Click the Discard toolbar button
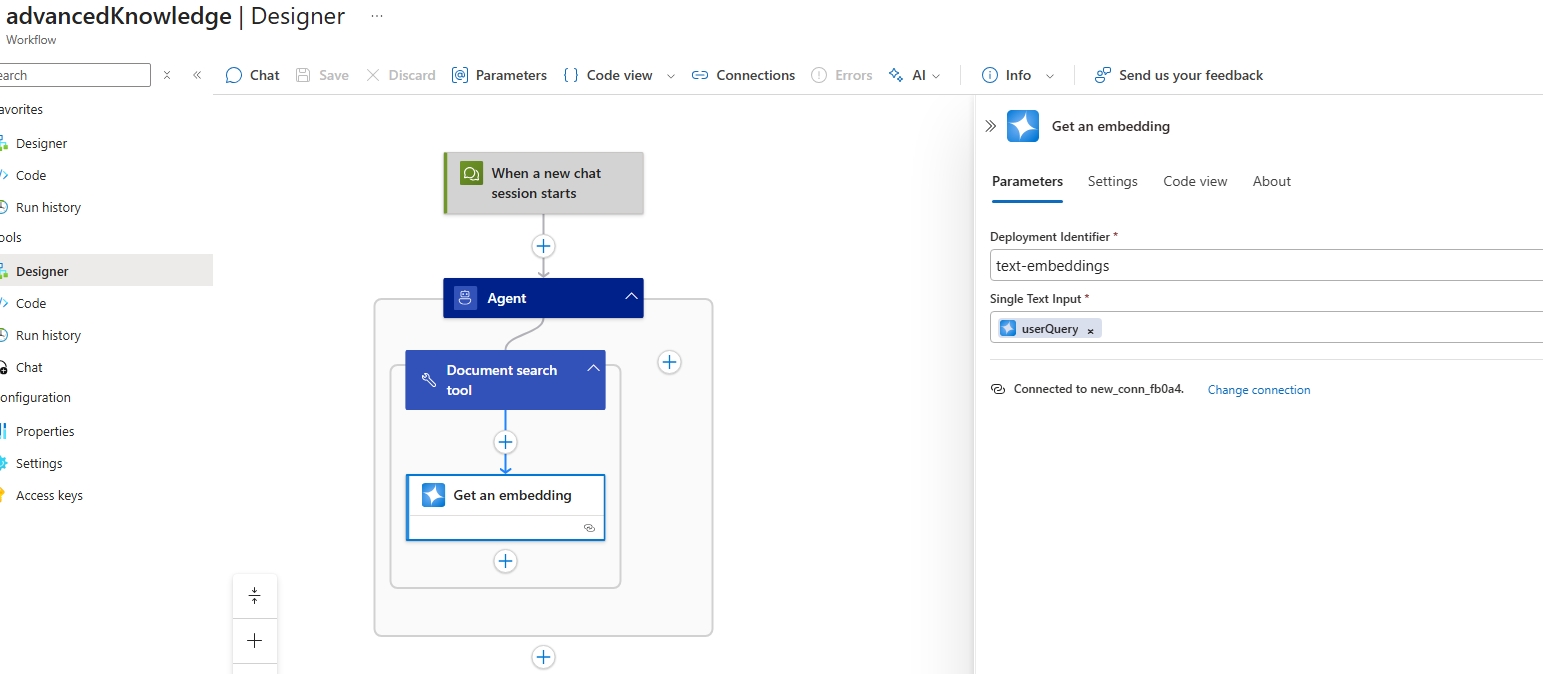This screenshot has height=674, width=1543. tap(400, 75)
